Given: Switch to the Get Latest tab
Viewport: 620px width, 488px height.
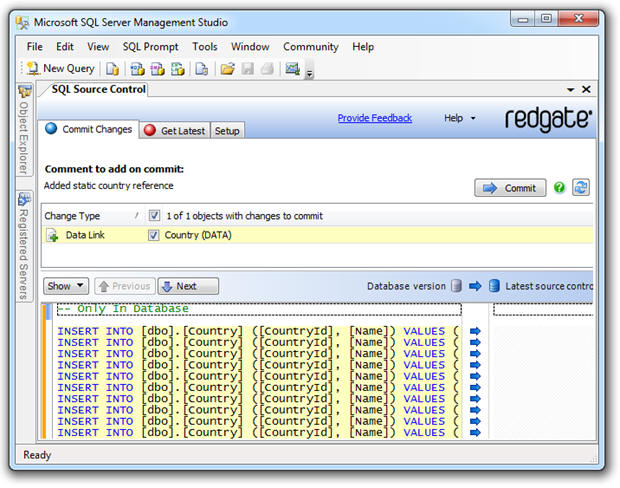Looking at the screenshot, I should pyautogui.click(x=175, y=130).
